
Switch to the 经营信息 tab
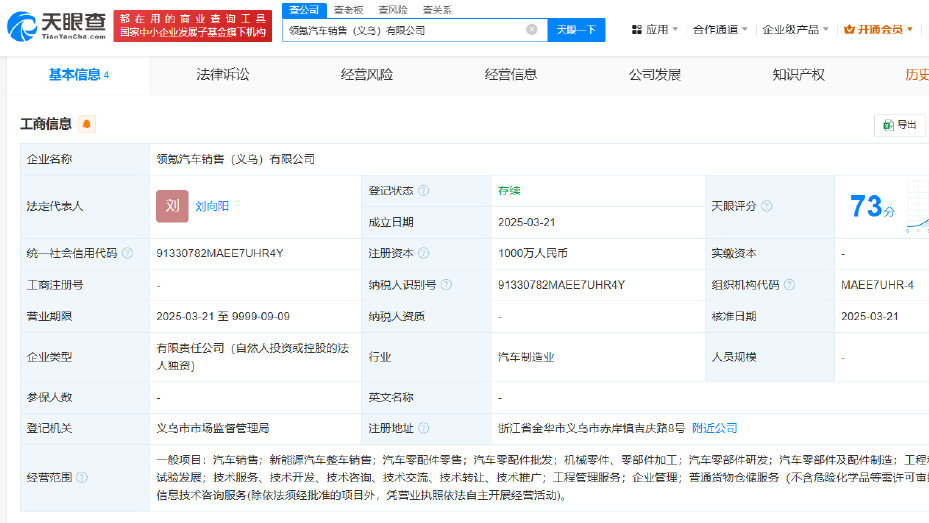tap(511, 75)
